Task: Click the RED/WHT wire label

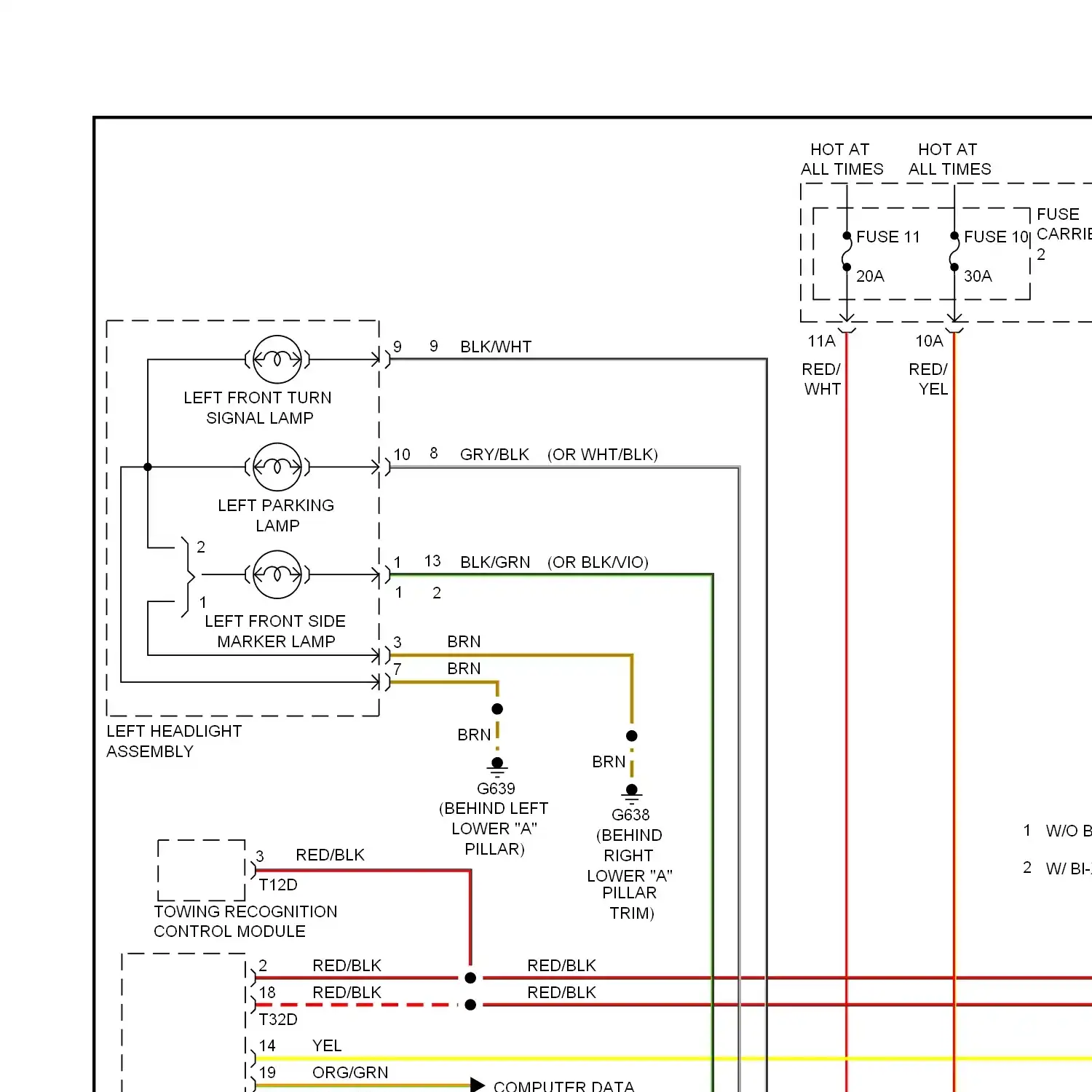Action: coord(821,379)
